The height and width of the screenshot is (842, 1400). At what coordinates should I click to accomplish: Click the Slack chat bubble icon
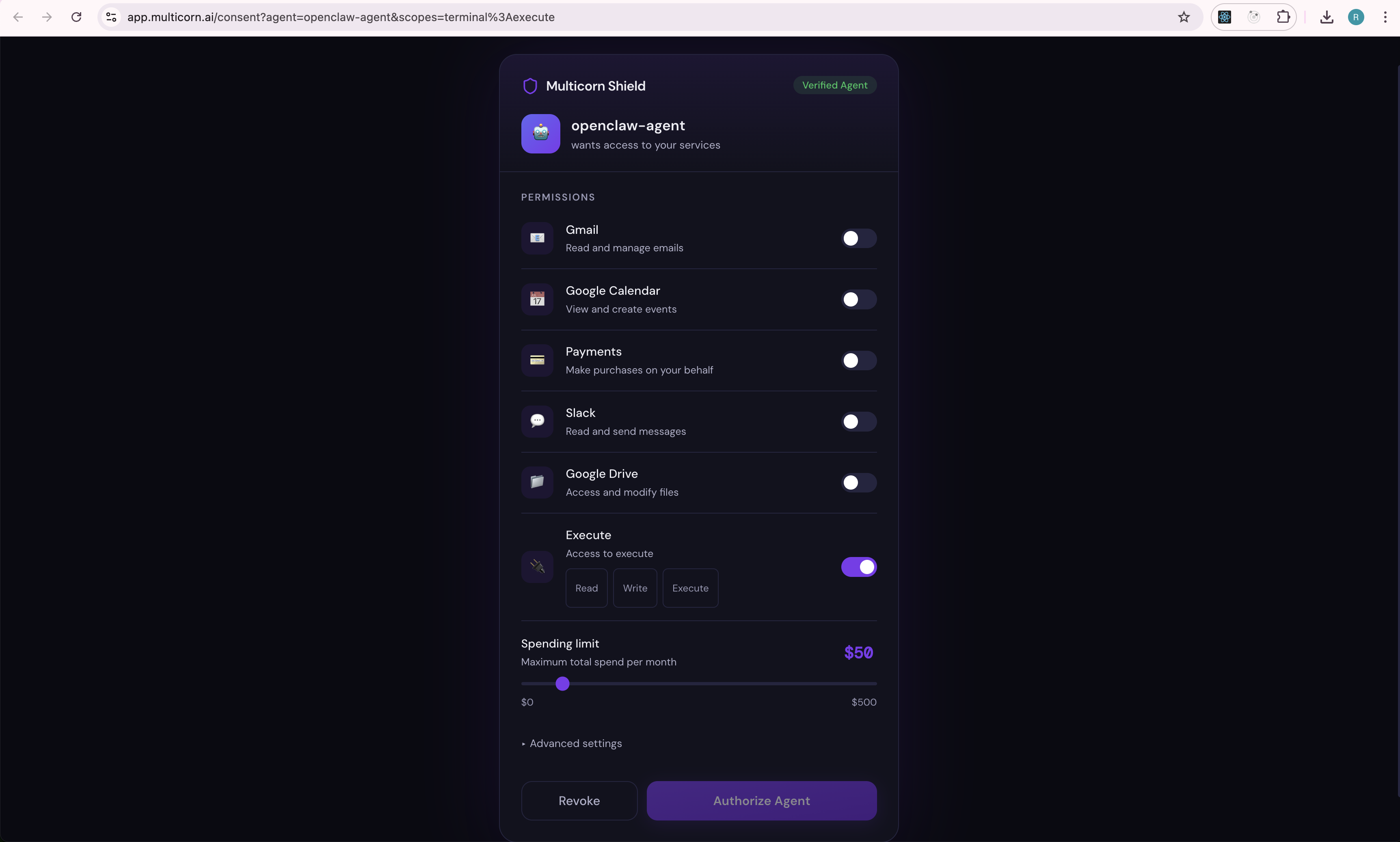(x=537, y=421)
